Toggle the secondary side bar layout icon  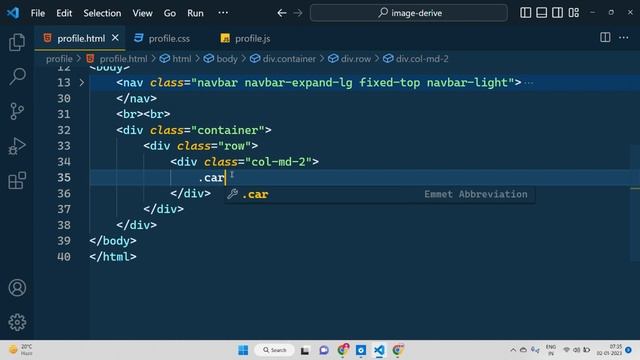[x=558, y=13]
